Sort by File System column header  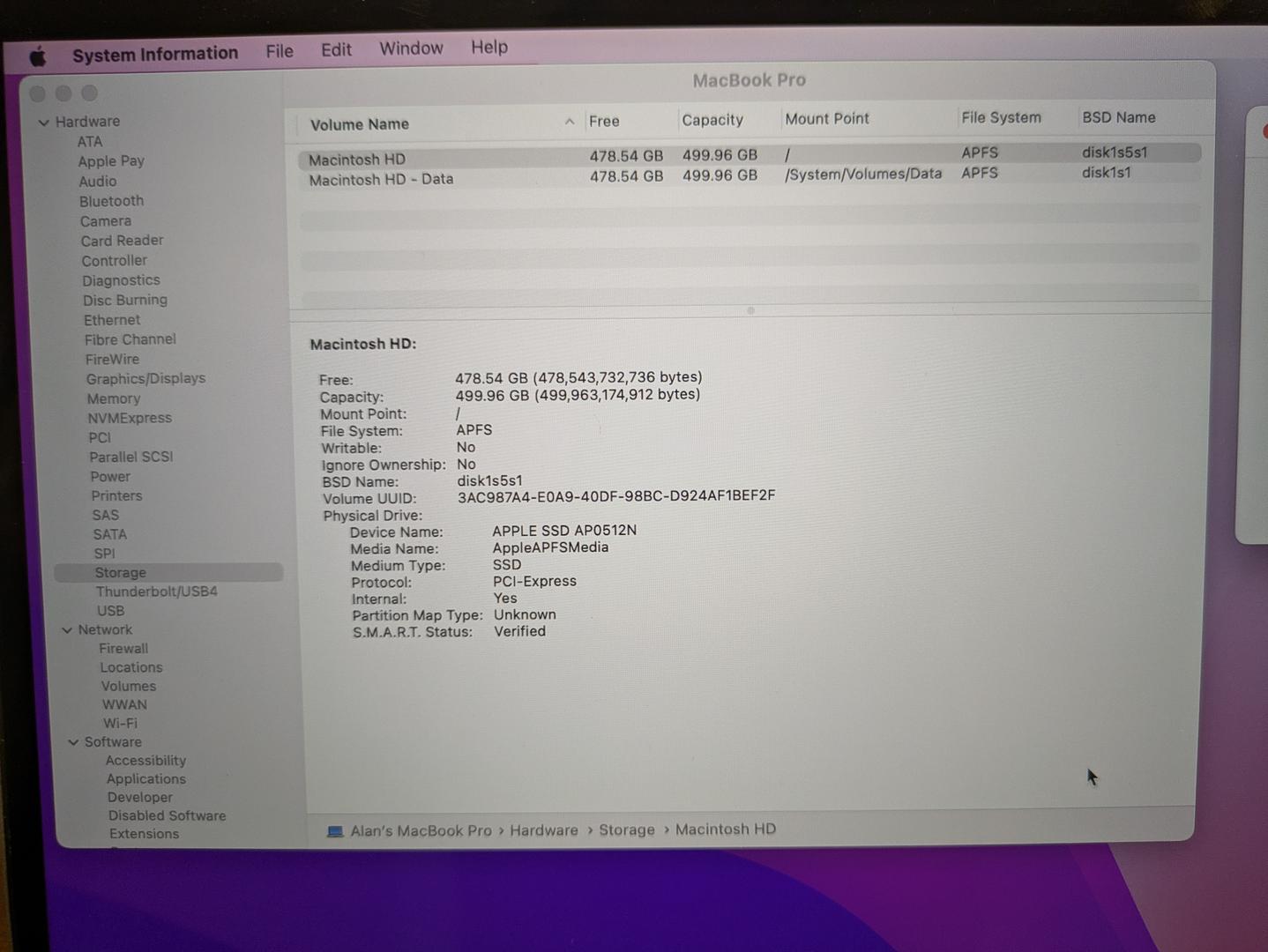[x=1001, y=118]
